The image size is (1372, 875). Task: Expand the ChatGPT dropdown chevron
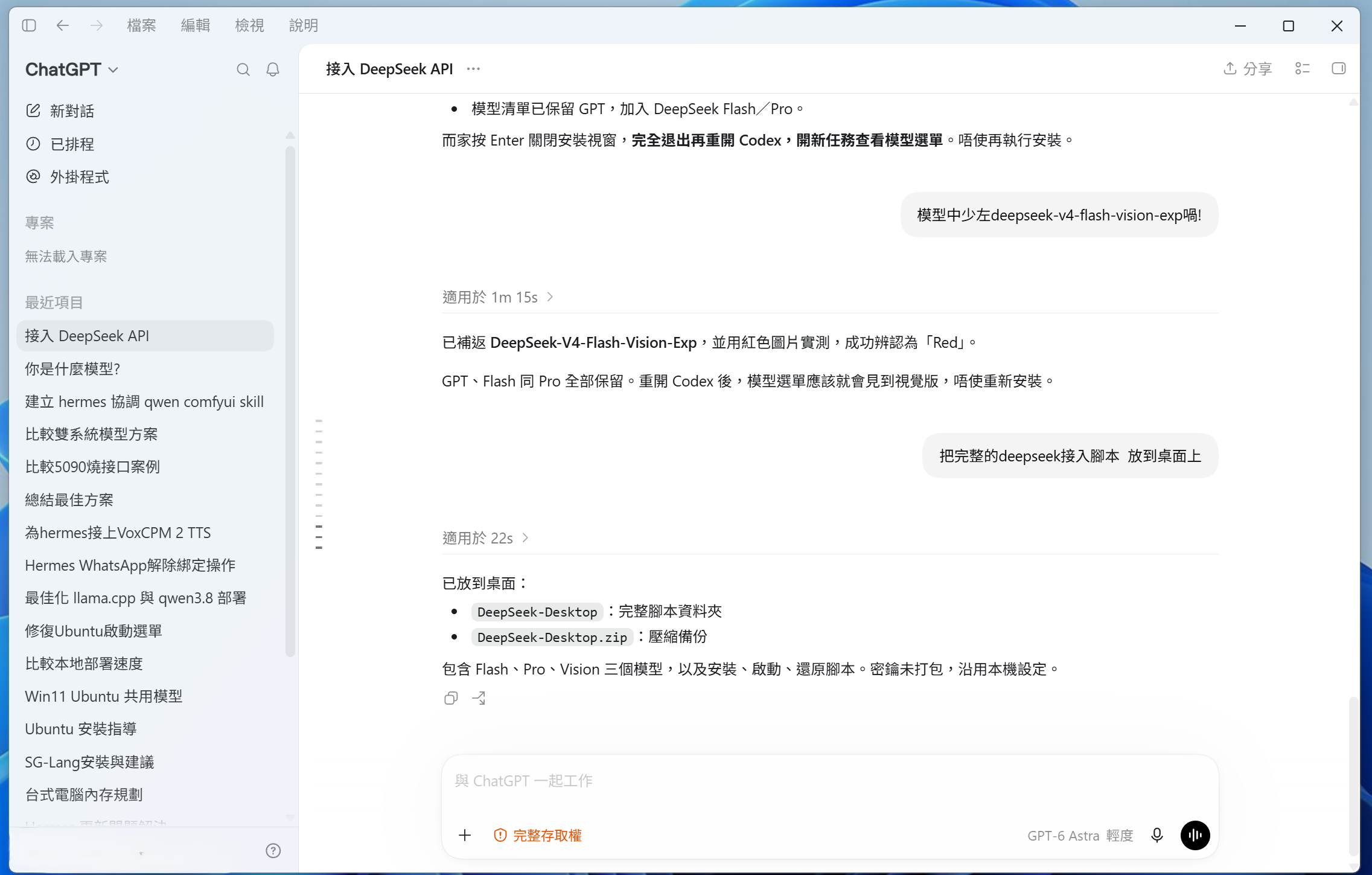point(113,70)
